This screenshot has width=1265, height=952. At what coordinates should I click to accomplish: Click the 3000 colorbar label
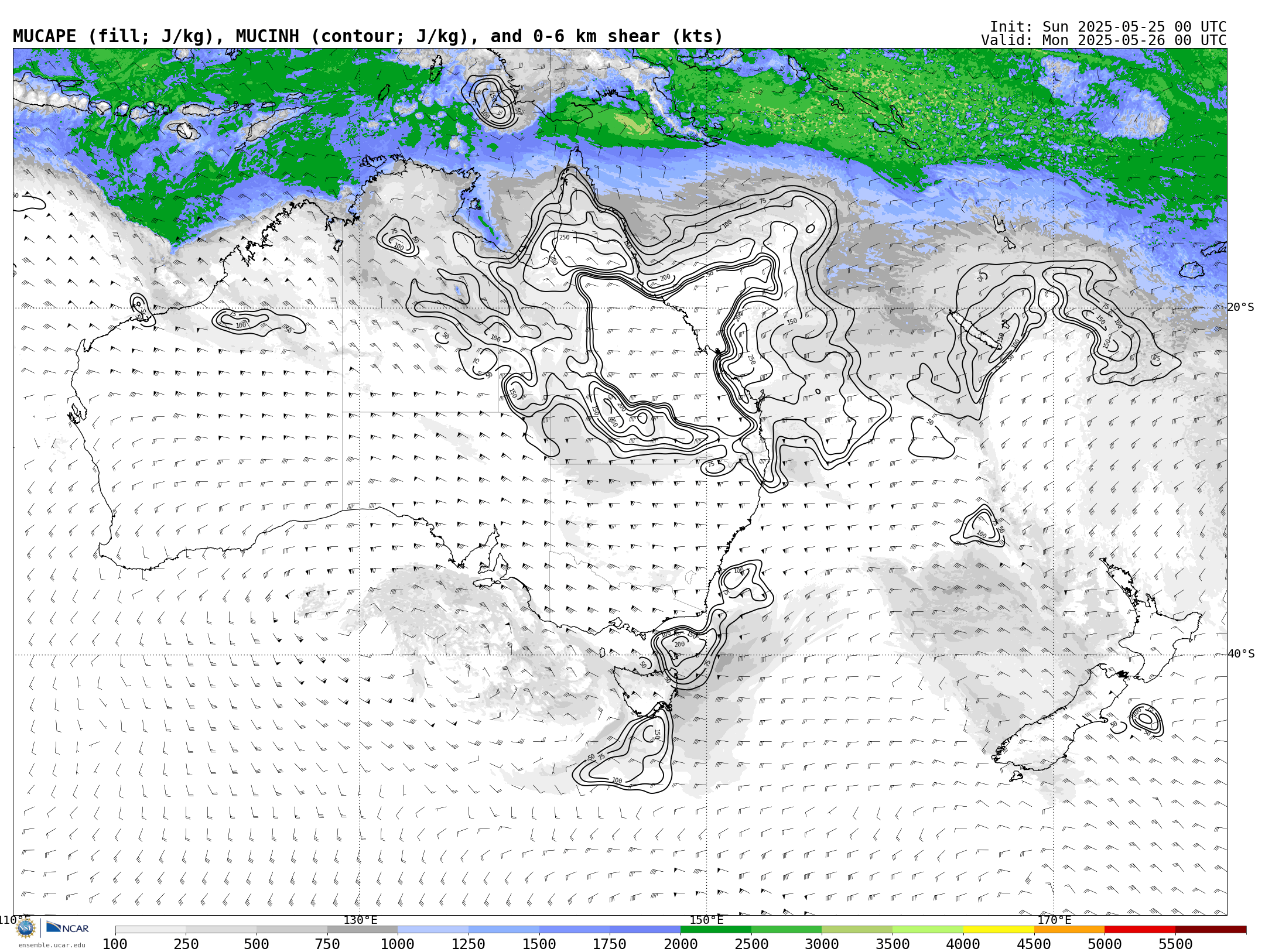coord(822,944)
